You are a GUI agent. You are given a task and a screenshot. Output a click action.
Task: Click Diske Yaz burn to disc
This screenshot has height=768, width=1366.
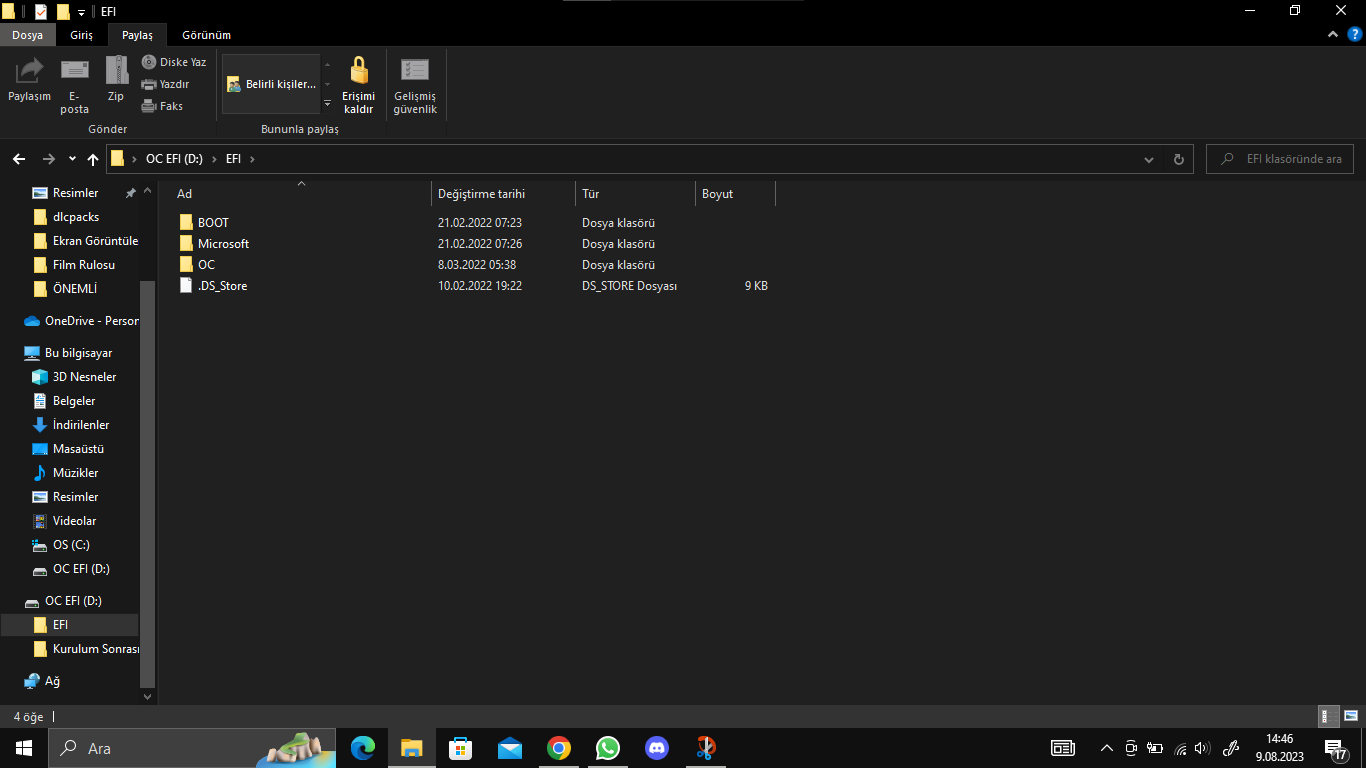[x=174, y=62]
